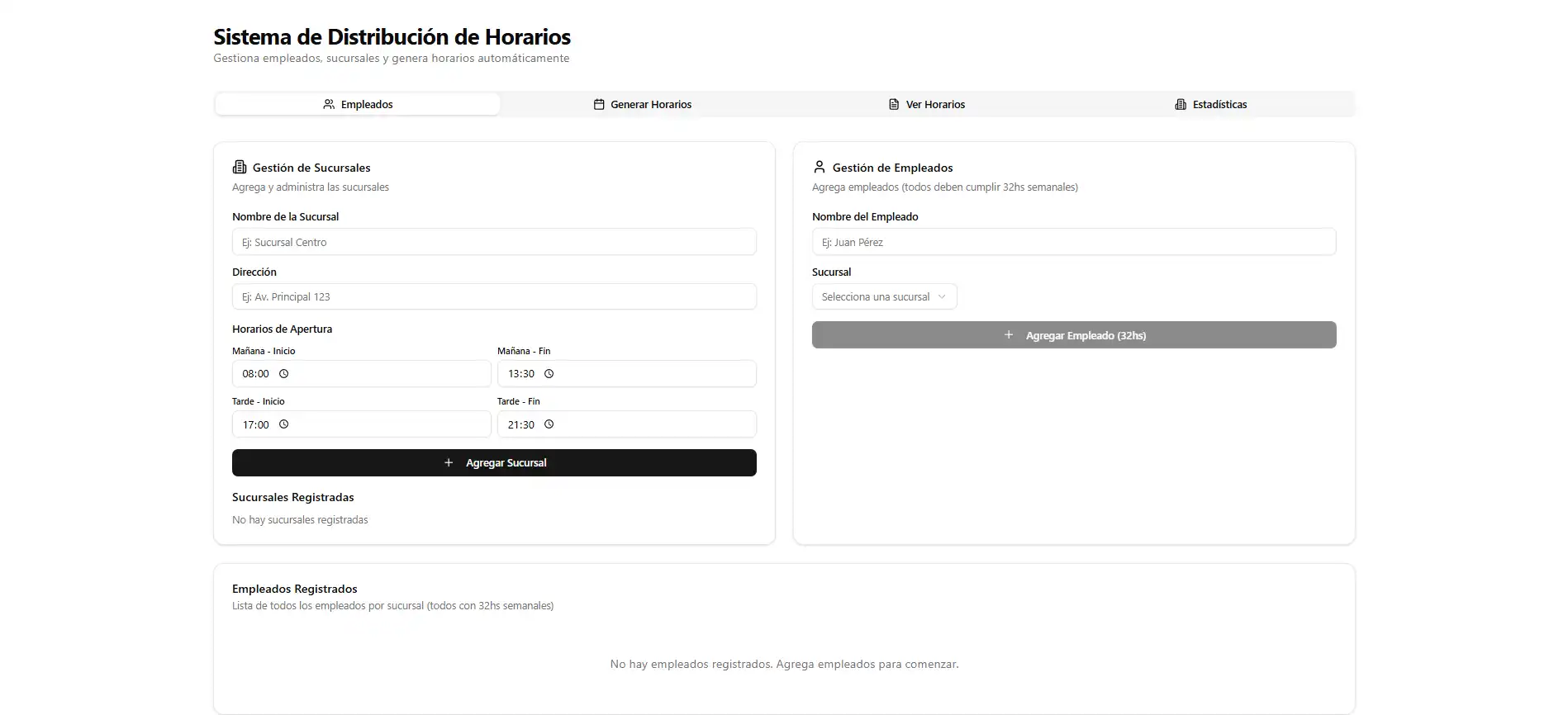Open the Empleados tab
1568x715 pixels.
pyautogui.click(x=358, y=104)
